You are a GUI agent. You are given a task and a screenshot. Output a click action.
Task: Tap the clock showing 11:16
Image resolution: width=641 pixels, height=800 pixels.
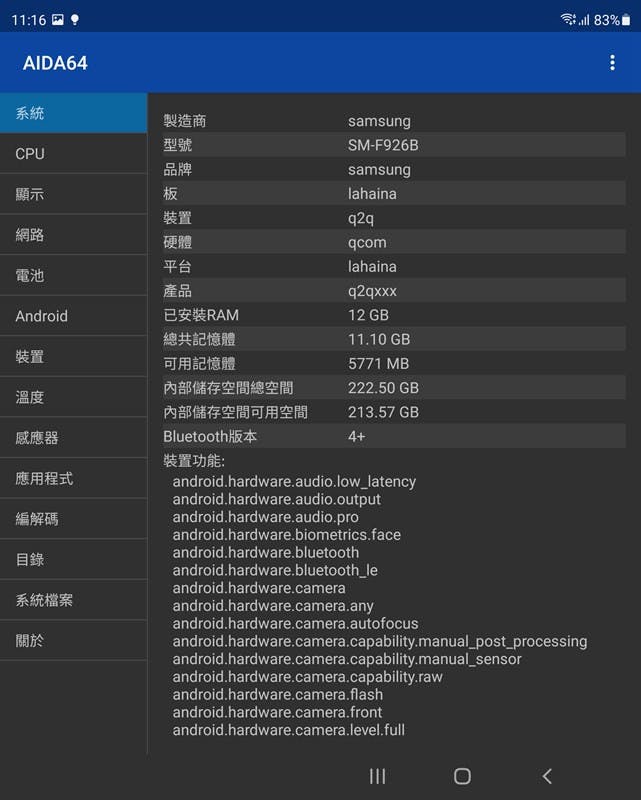click(29, 20)
